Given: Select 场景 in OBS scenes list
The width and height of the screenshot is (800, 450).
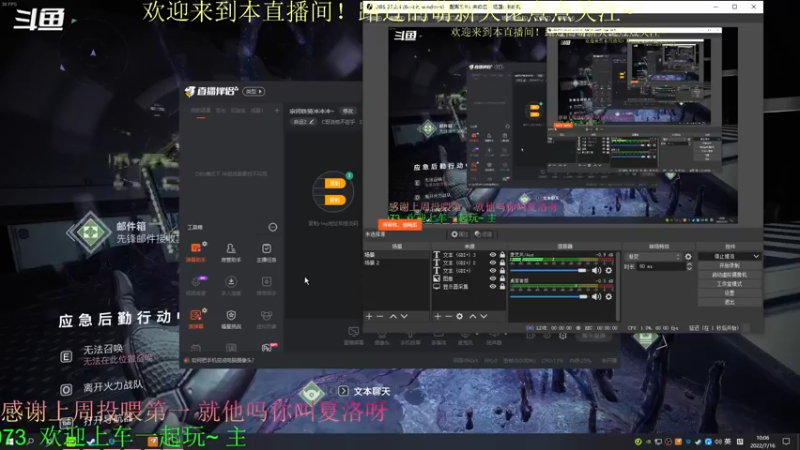Looking at the screenshot, I should click(x=396, y=255).
